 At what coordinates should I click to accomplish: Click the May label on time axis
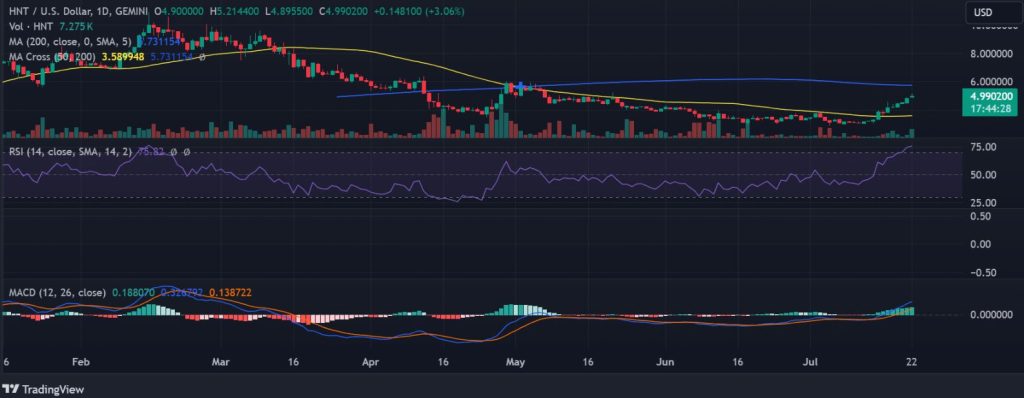(516, 361)
